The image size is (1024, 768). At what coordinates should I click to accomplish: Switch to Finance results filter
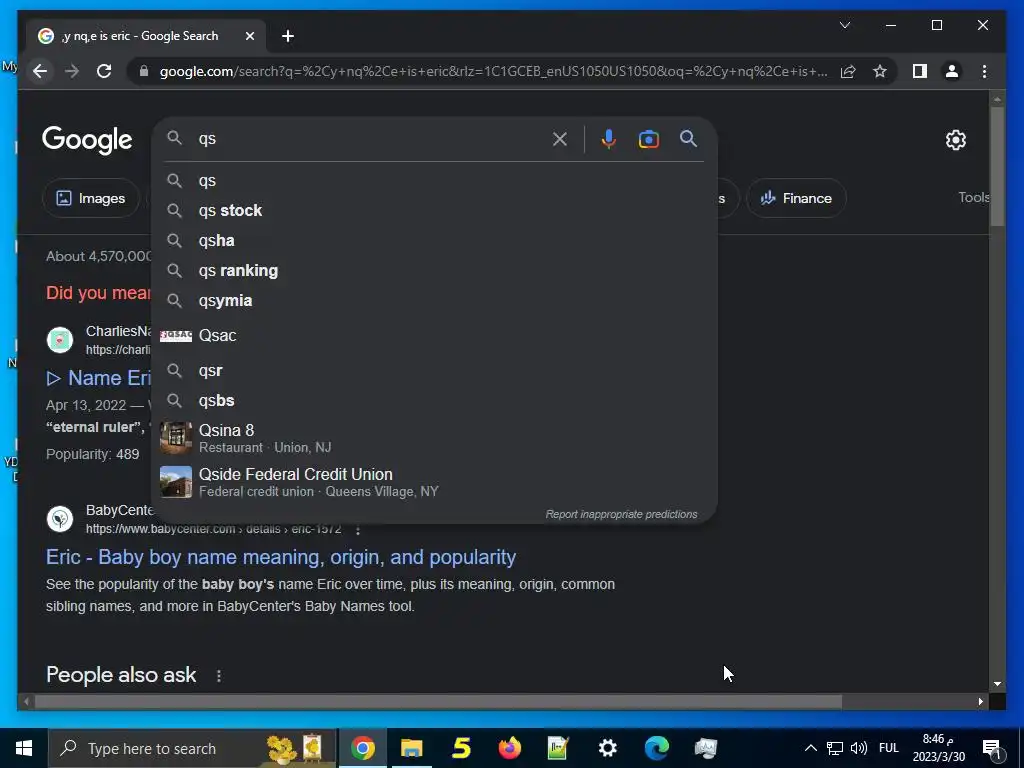pos(796,198)
